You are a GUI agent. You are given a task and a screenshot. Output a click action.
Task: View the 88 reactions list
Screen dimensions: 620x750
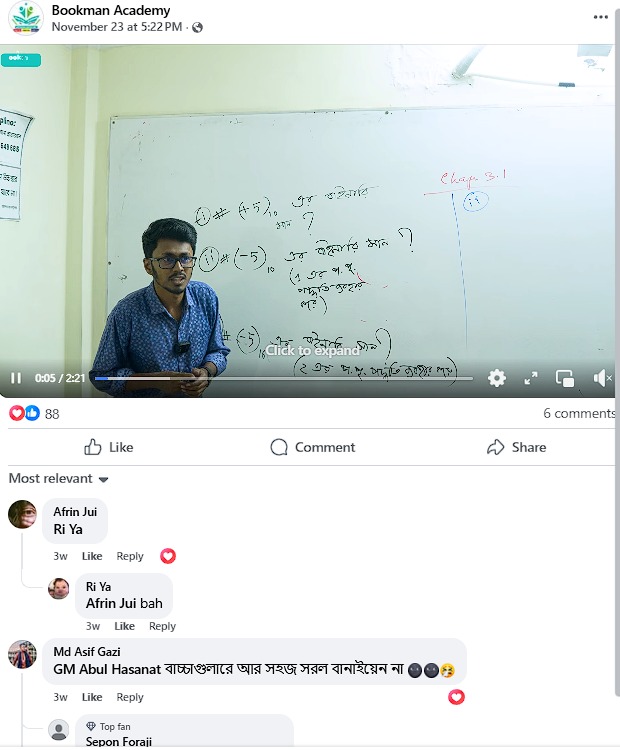pos(33,413)
